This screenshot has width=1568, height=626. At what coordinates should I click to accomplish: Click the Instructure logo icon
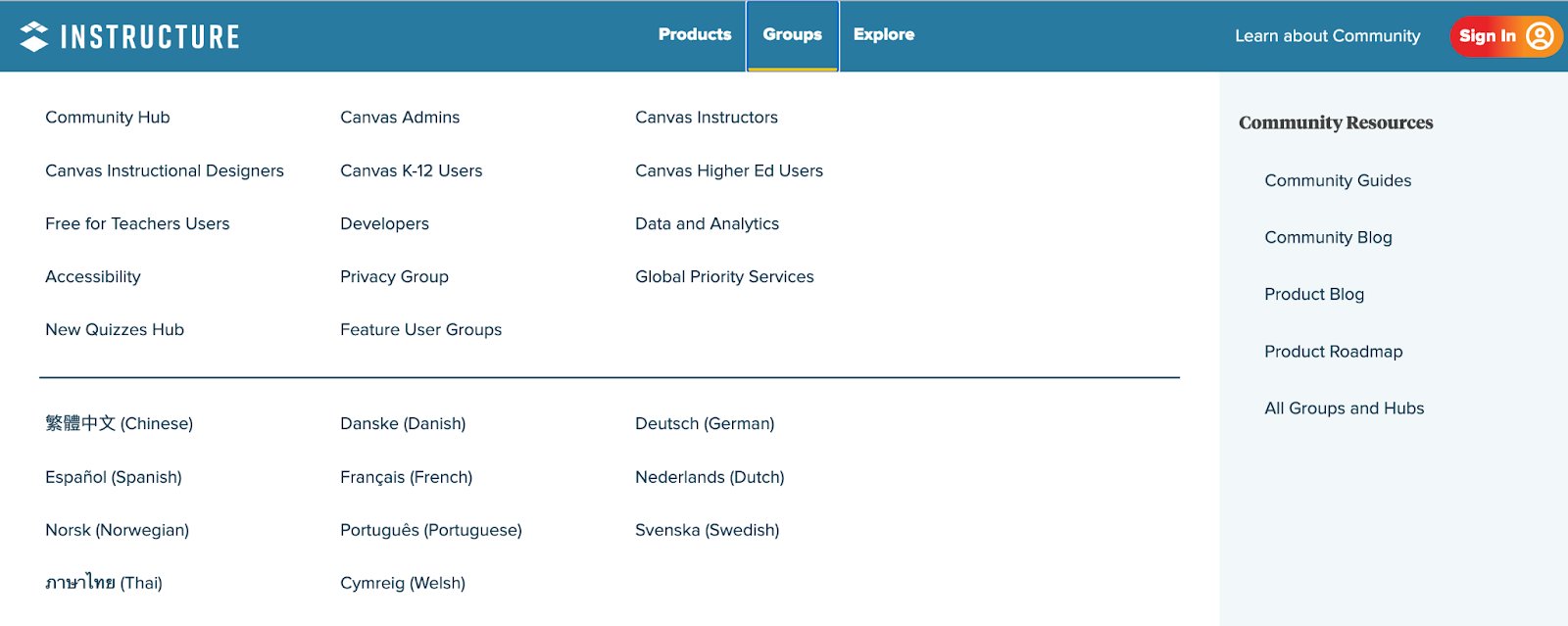[x=34, y=36]
